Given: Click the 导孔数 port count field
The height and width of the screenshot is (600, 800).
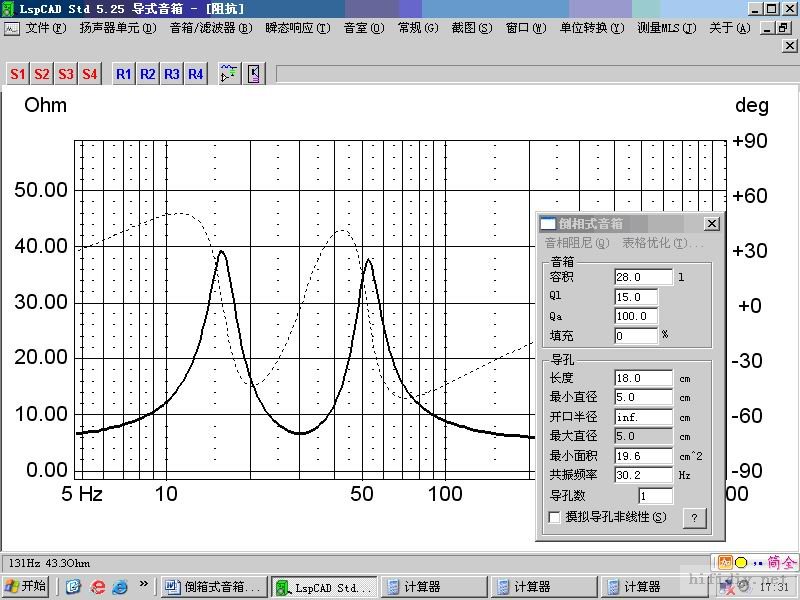Looking at the screenshot, I should (x=655, y=496).
